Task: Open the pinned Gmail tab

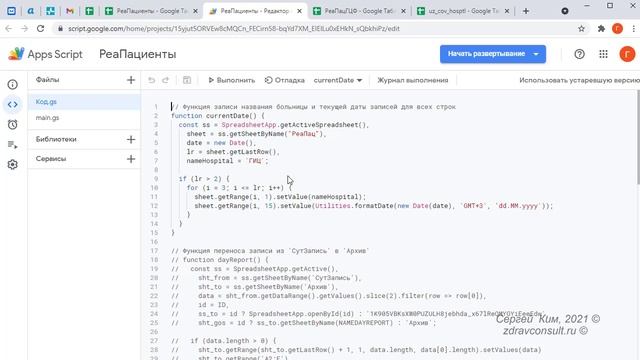Action: click(x=70, y=11)
